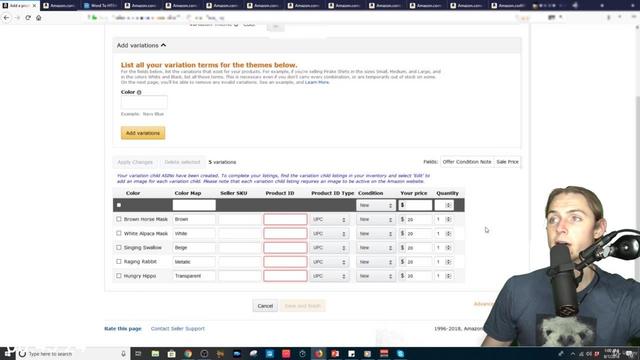Open the Contact Seller Support link
Screen dimensions: 640x360
click(x=178, y=329)
